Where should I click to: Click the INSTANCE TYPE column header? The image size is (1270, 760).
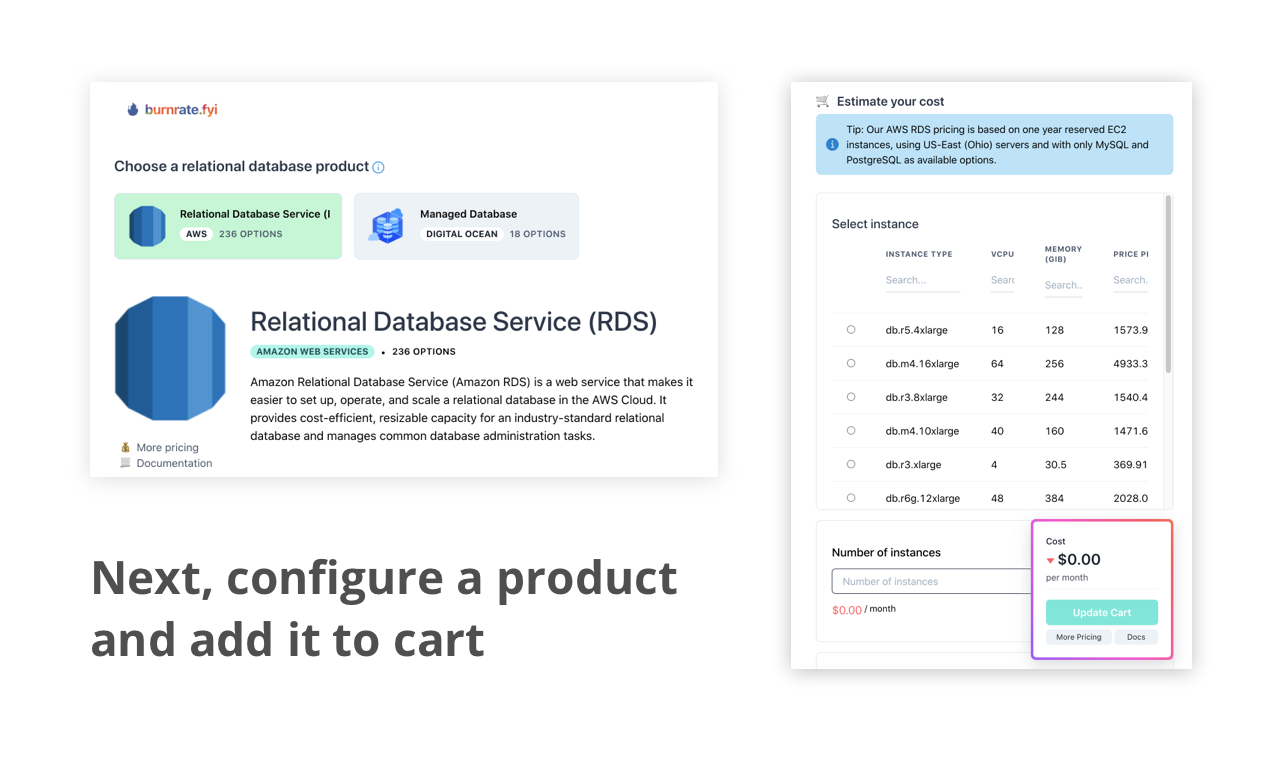tap(918, 254)
